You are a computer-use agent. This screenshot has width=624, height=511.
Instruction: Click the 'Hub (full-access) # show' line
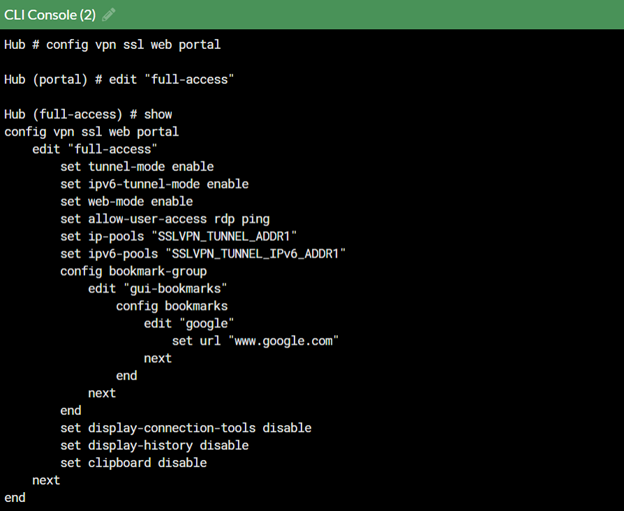[88, 114]
